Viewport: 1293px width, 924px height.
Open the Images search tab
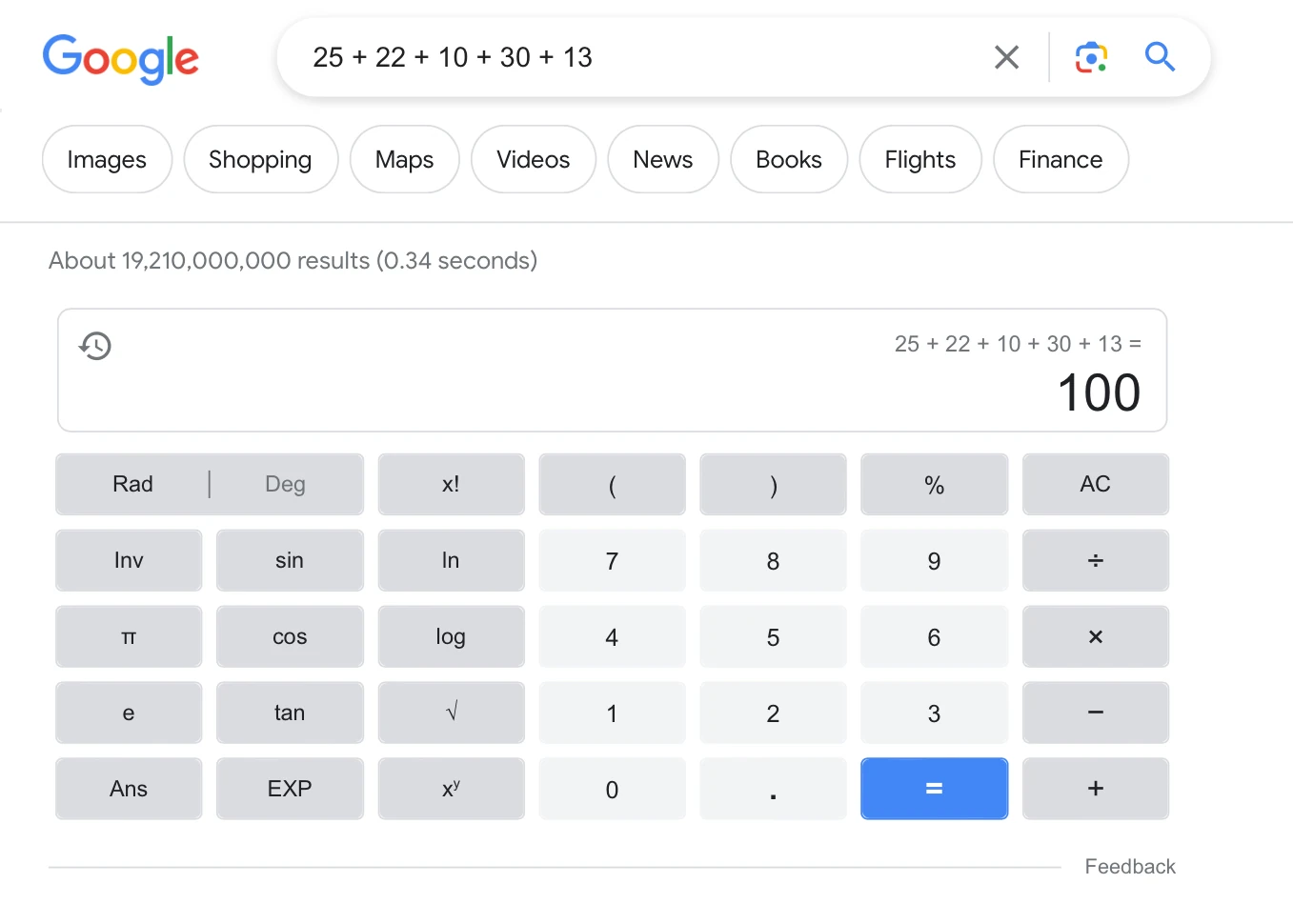[107, 159]
